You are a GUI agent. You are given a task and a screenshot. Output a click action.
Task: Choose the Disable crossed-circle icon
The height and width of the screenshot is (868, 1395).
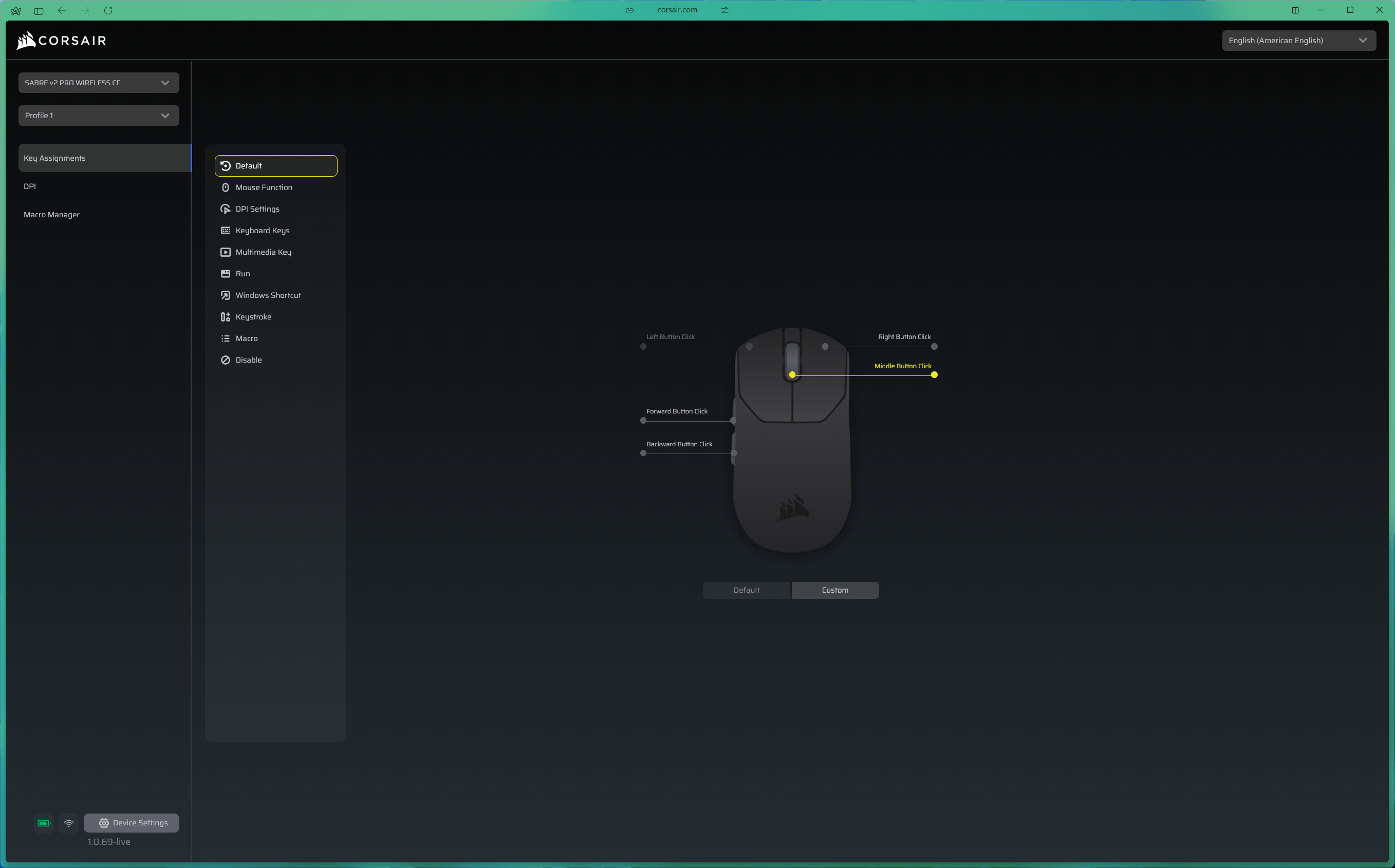225,360
